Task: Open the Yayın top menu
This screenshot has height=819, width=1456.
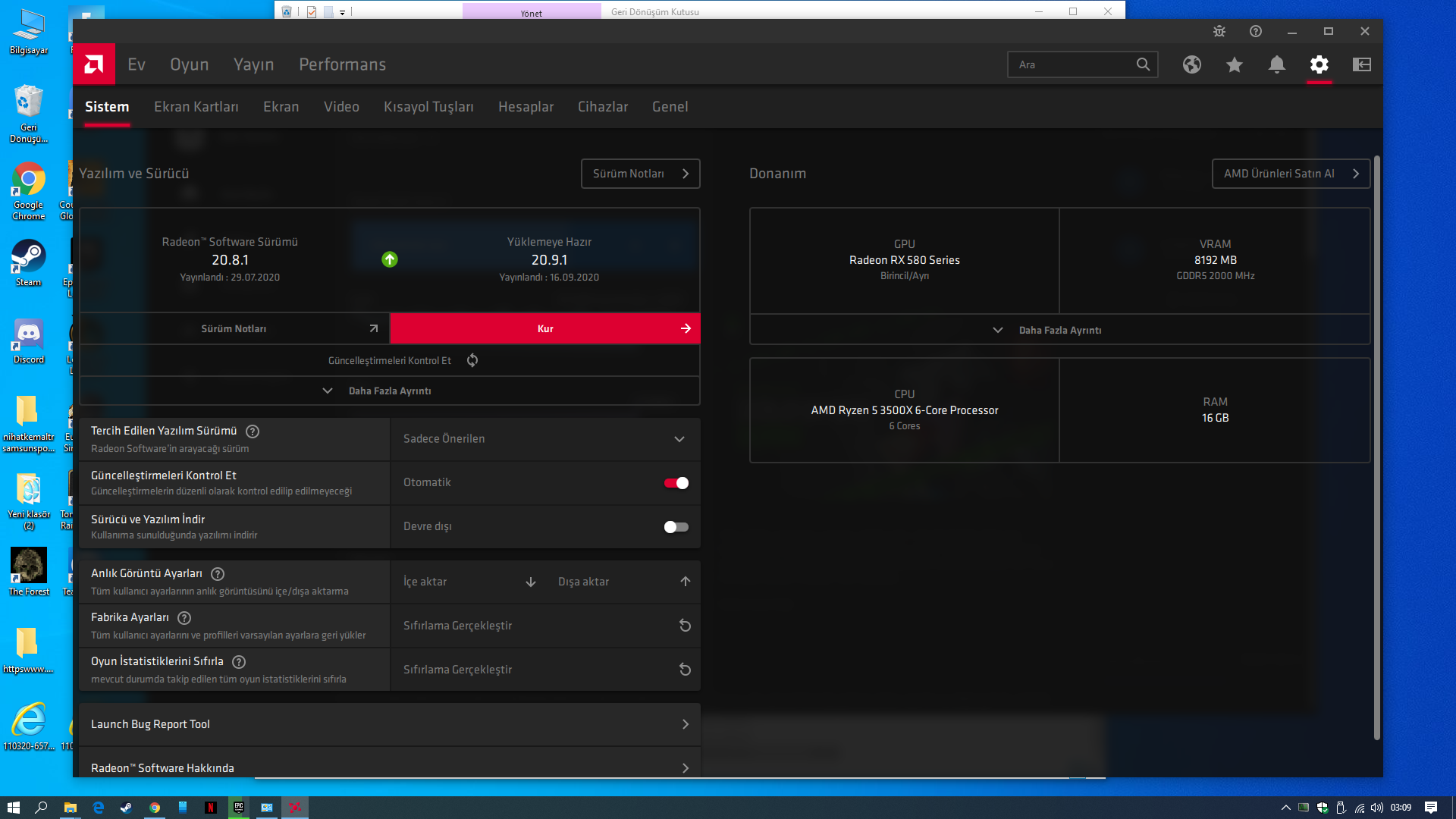Action: 254,64
